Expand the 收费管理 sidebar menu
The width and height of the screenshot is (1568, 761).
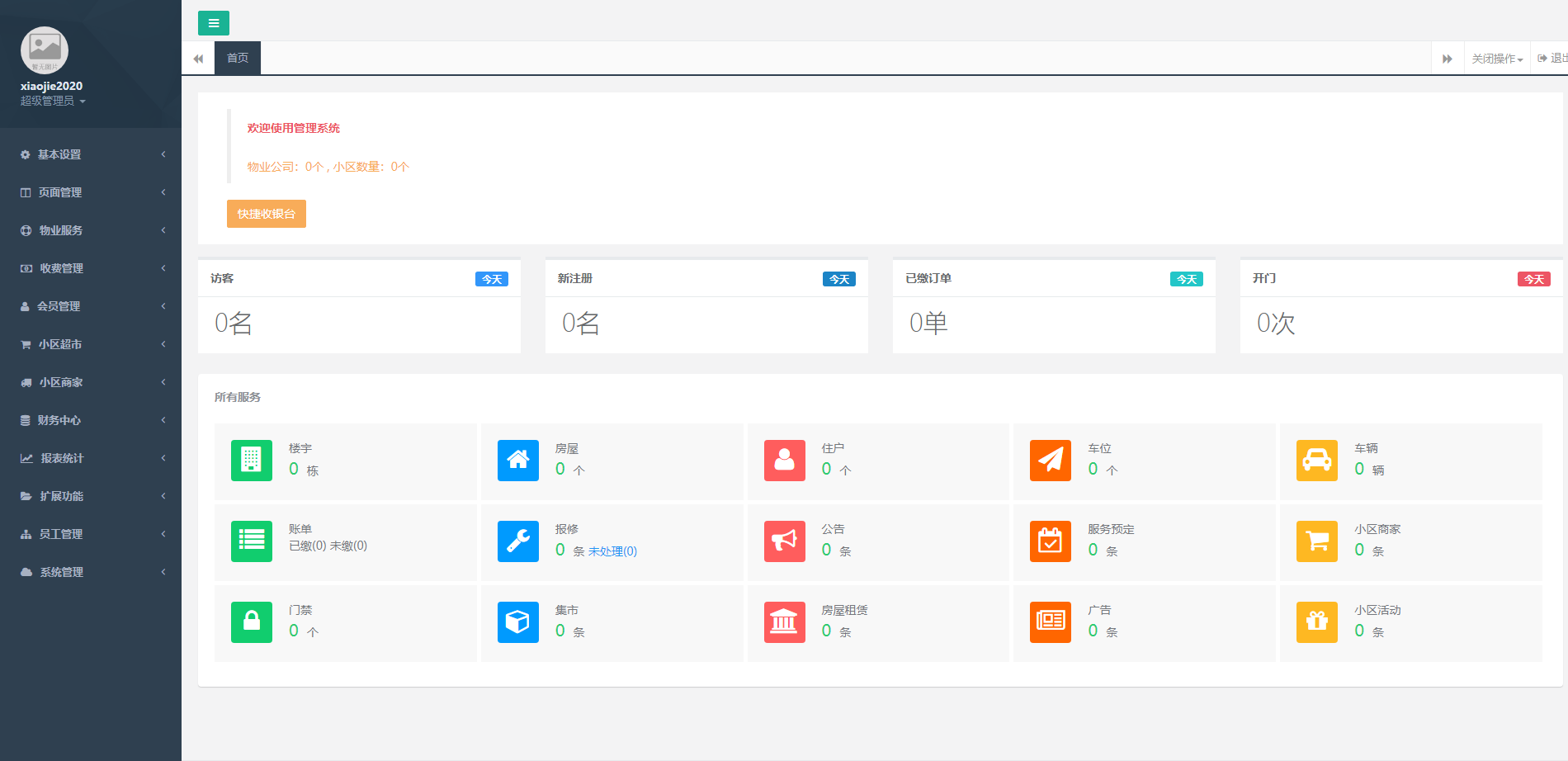click(x=91, y=268)
